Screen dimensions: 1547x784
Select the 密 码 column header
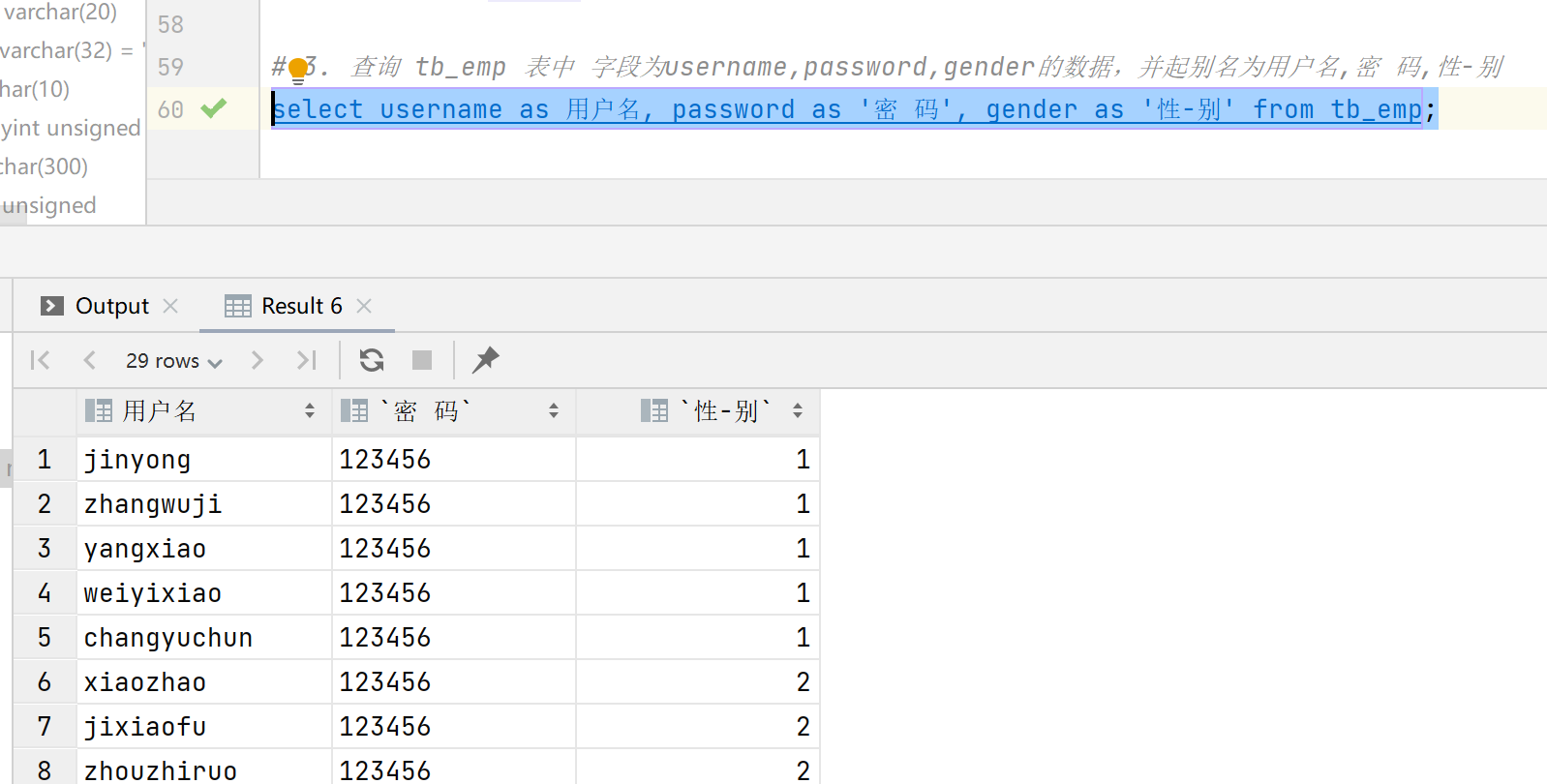click(454, 411)
